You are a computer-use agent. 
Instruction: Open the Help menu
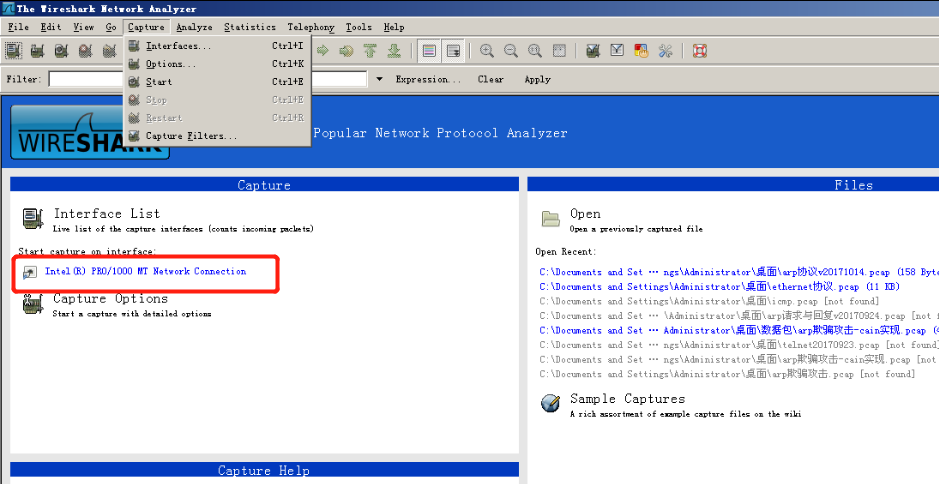click(x=394, y=27)
